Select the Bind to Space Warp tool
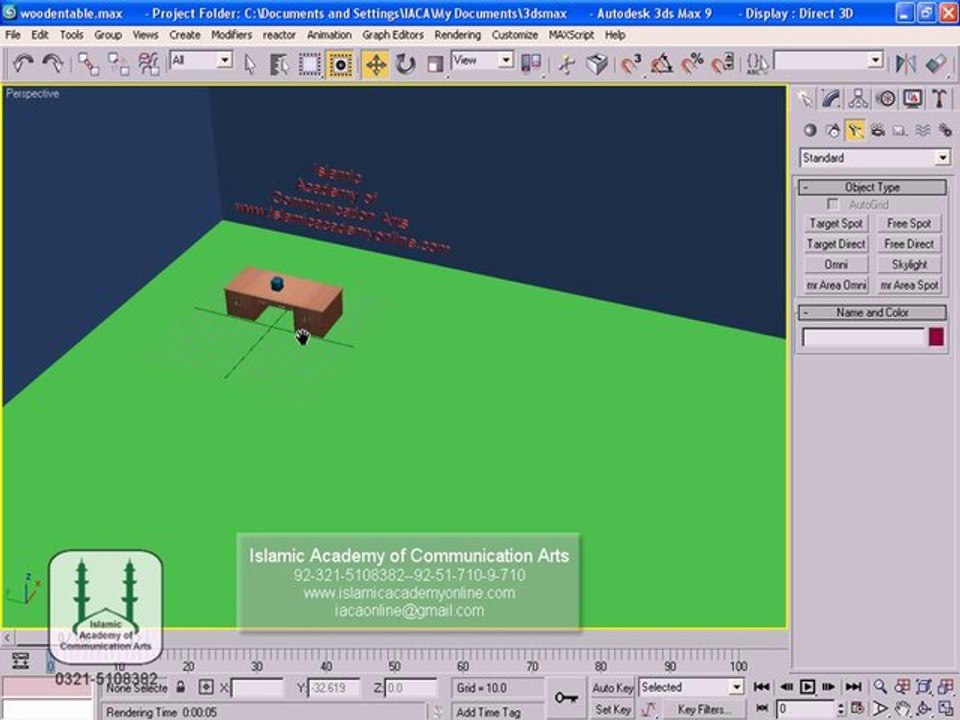Image resolution: width=960 pixels, height=720 pixels. click(x=148, y=64)
